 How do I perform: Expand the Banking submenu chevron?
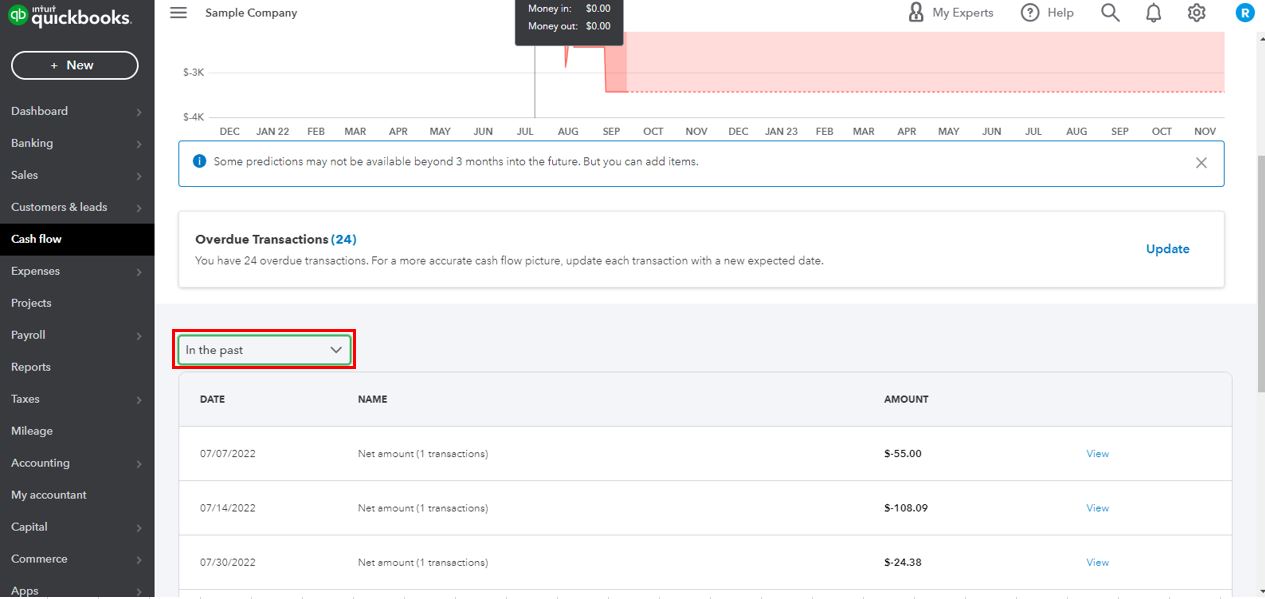[139, 144]
